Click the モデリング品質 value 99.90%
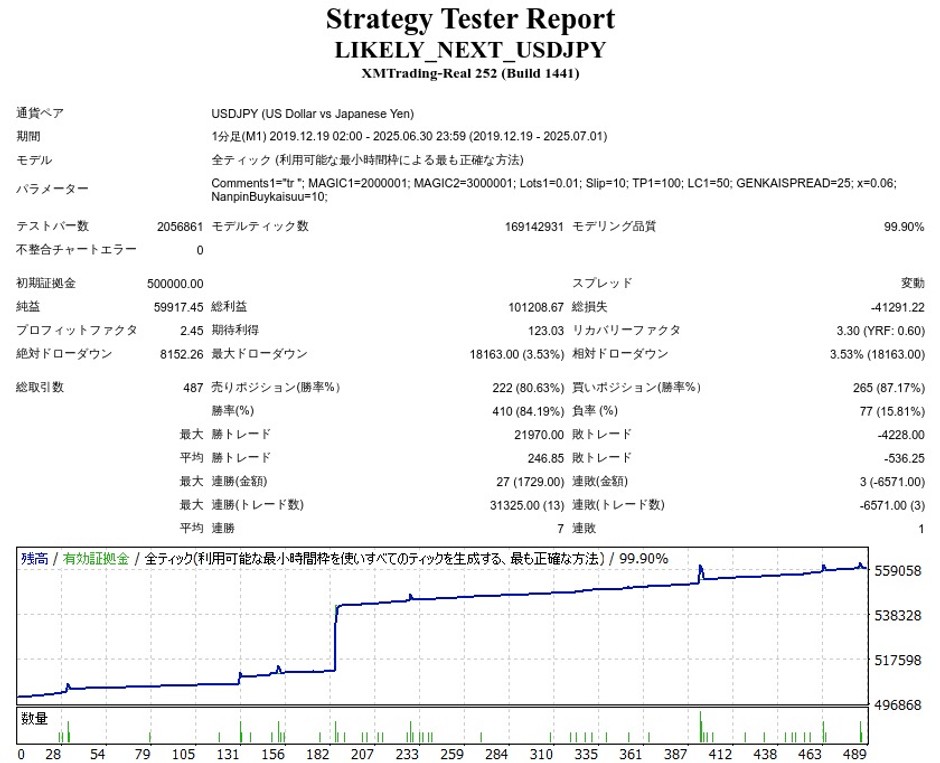 [904, 227]
